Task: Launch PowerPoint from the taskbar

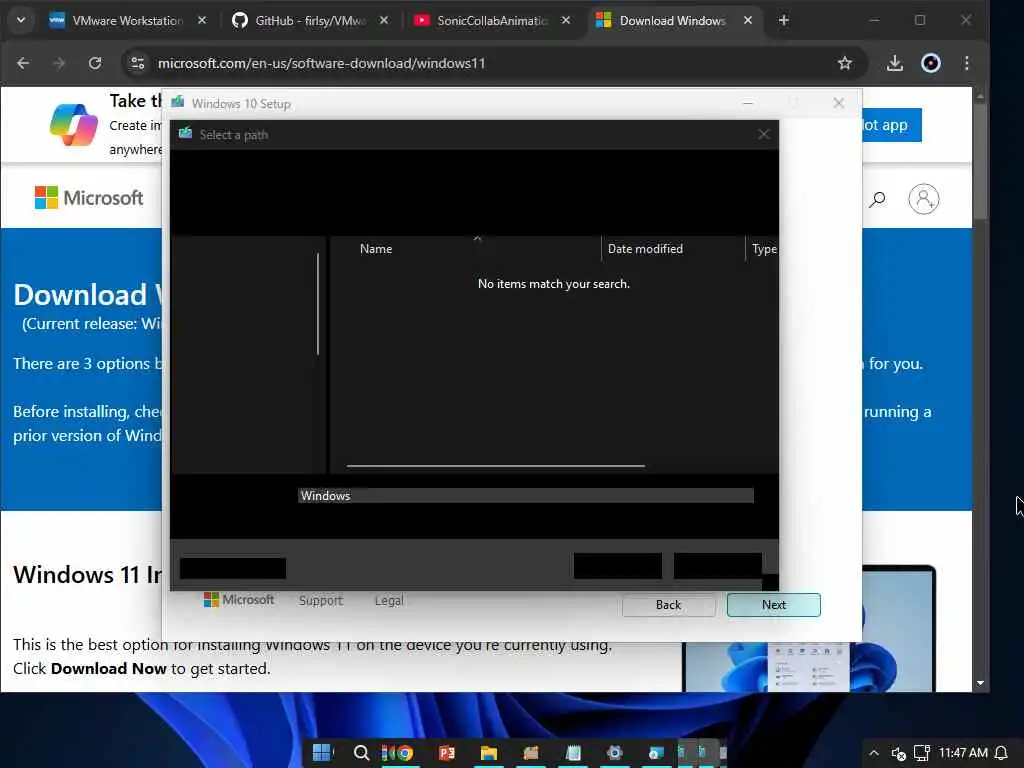Action: [447, 753]
